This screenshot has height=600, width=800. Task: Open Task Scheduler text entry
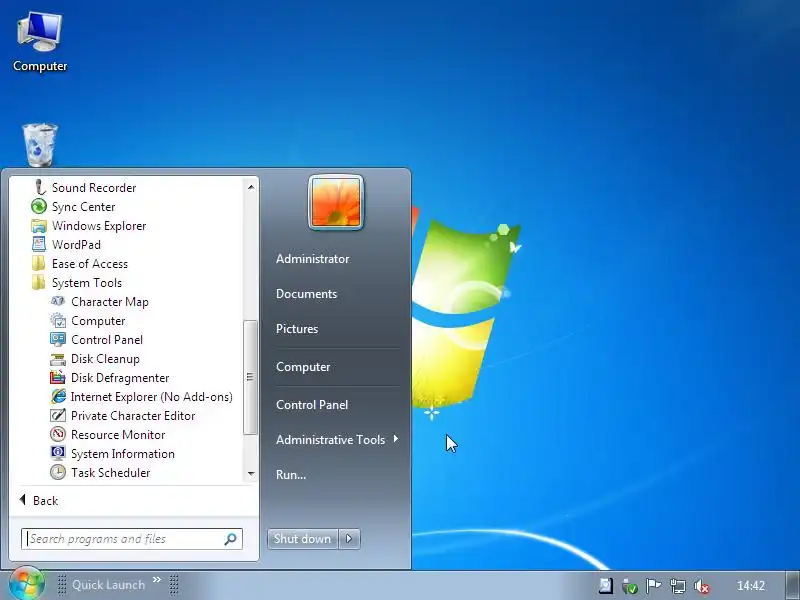pyautogui.click(x=111, y=473)
